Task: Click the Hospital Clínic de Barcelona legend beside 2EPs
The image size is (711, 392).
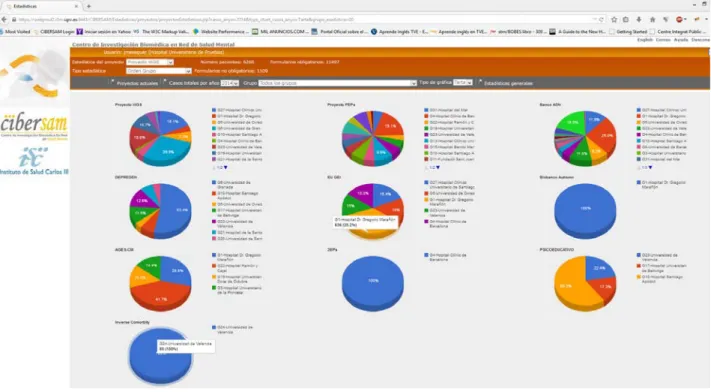Action: pyautogui.click(x=448, y=257)
